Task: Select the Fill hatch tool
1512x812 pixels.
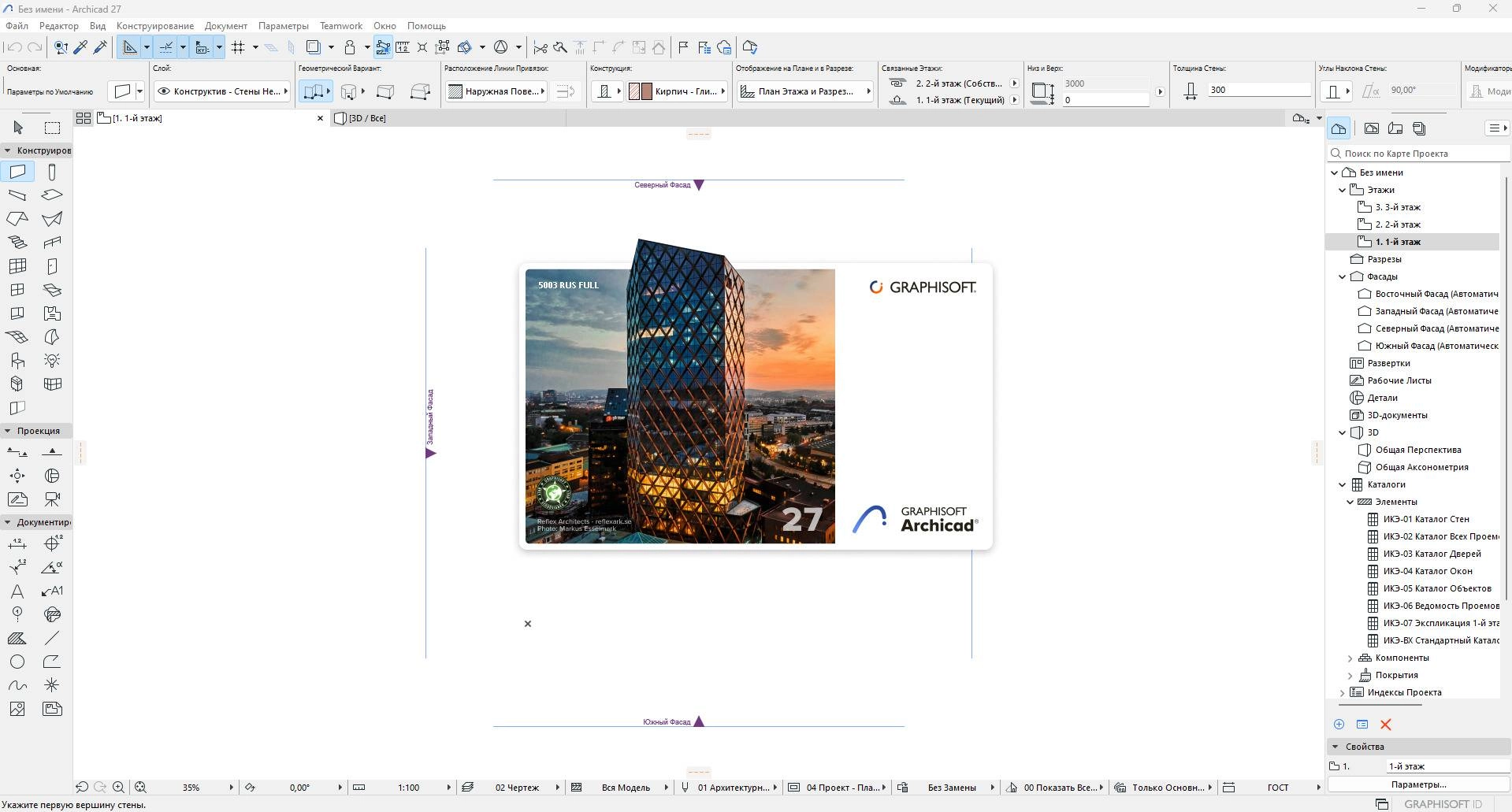Action: coord(17,638)
